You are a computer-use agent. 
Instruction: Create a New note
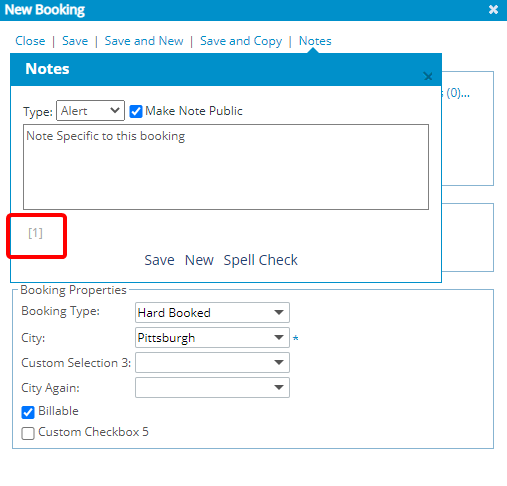tap(199, 260)
